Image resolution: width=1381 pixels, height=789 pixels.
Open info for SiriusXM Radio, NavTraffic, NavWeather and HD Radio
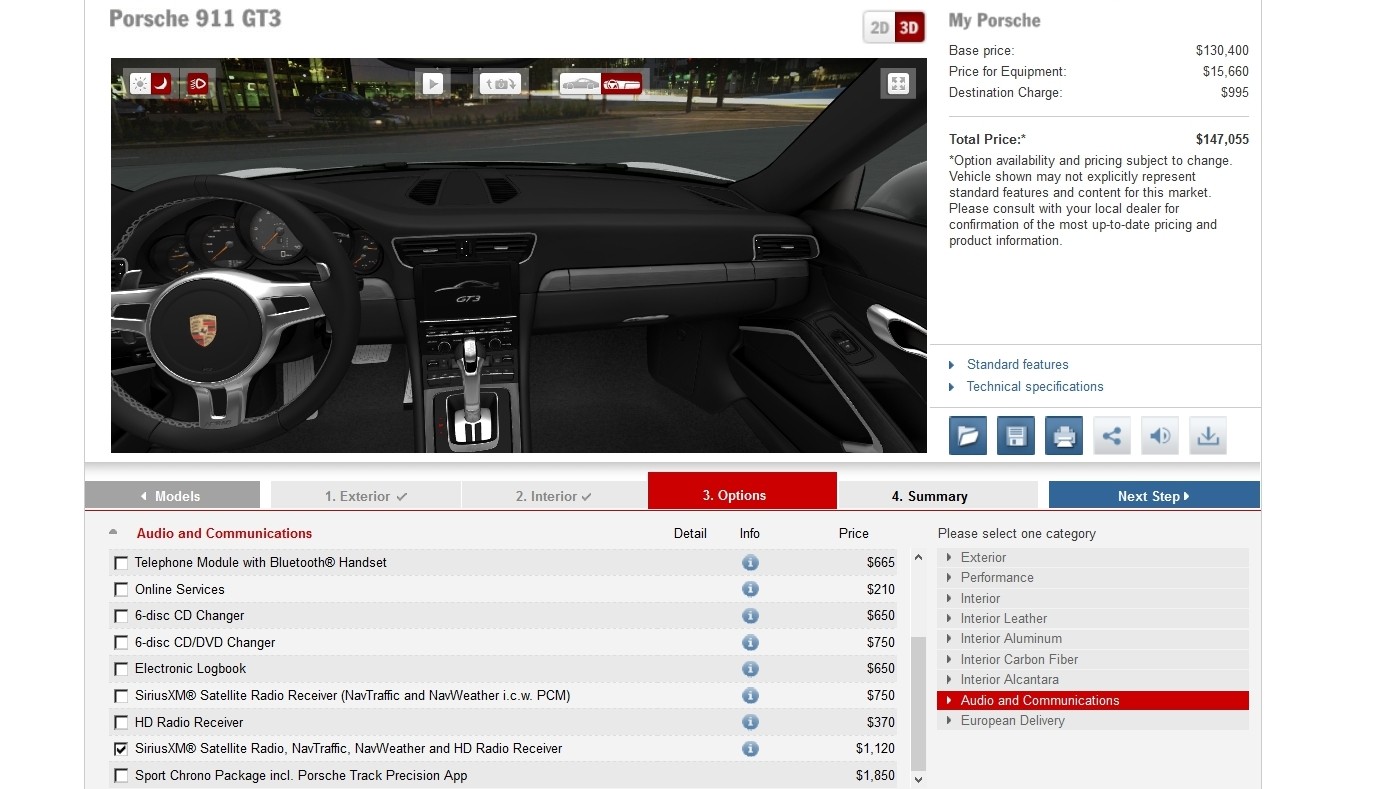coord(750,748)
